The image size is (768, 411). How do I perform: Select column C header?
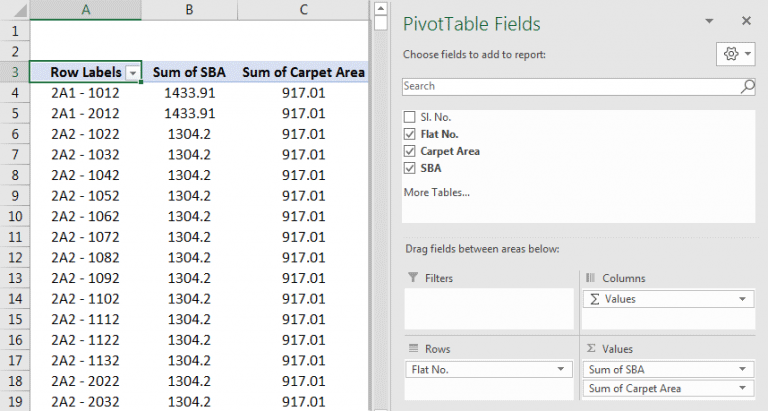[303, 10]
